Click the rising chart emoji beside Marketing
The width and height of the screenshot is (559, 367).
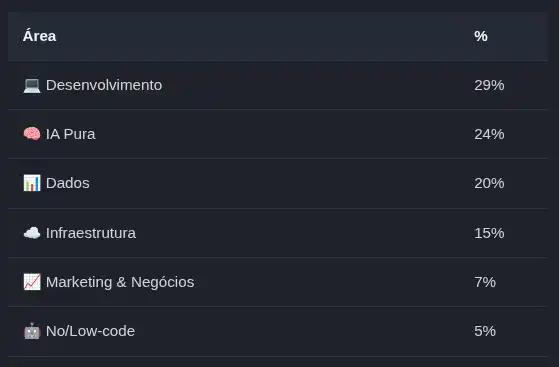(x=32, y=282)
